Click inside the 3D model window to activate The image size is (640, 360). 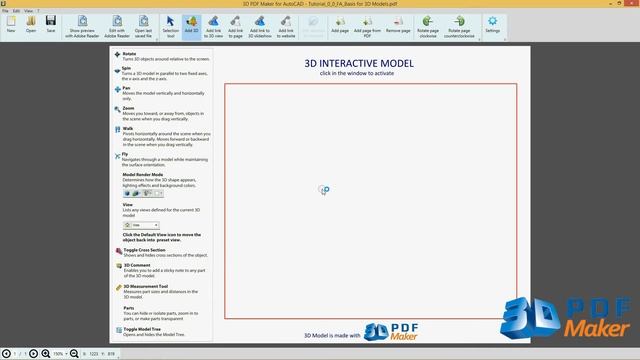click(x=370, y=201)
